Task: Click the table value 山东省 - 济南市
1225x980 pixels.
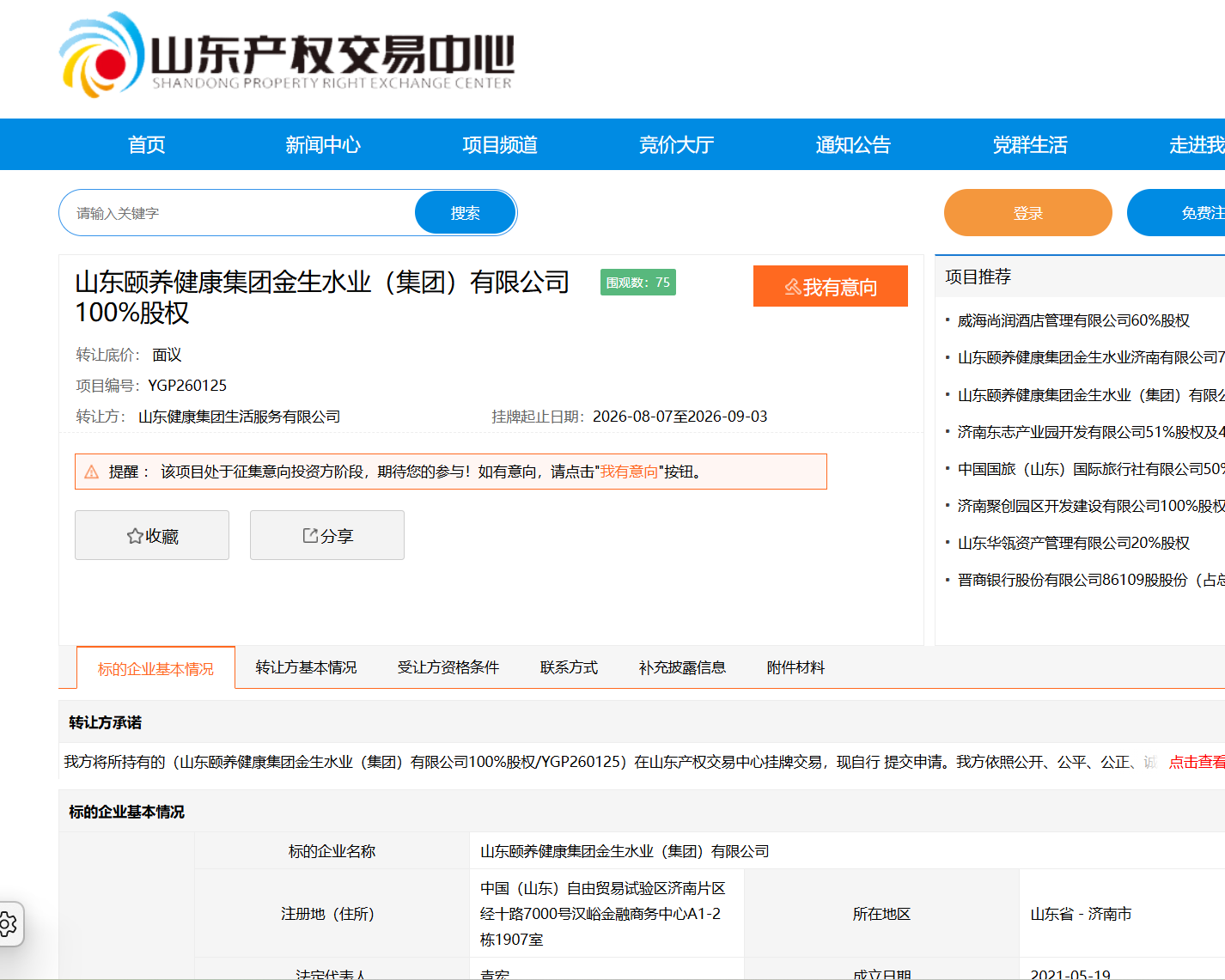Action: [x=1081, y=914]
